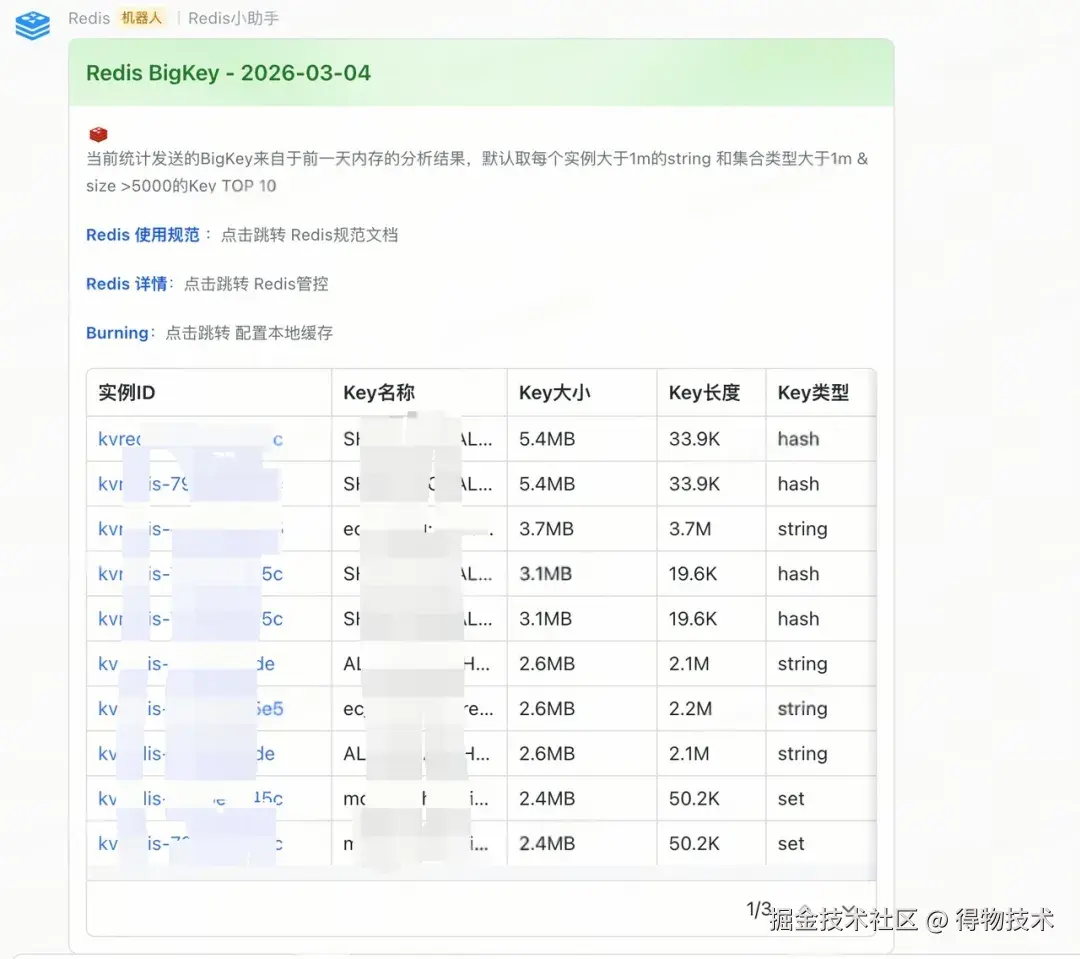Click the 机器人 bot tag
1080x959 pixels.
point(141,18)
